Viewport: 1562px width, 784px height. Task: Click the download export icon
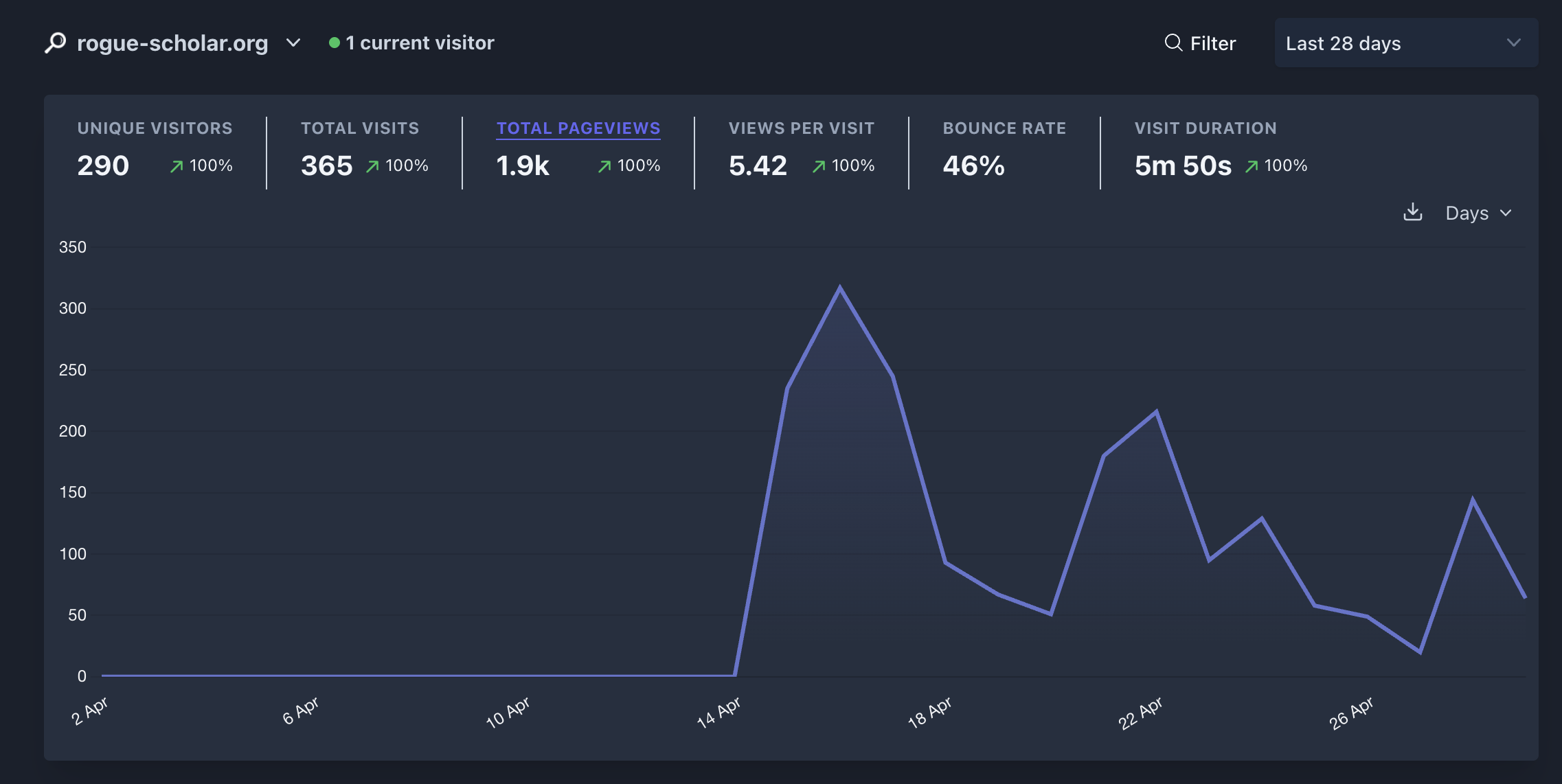(x=1412, y=212)
